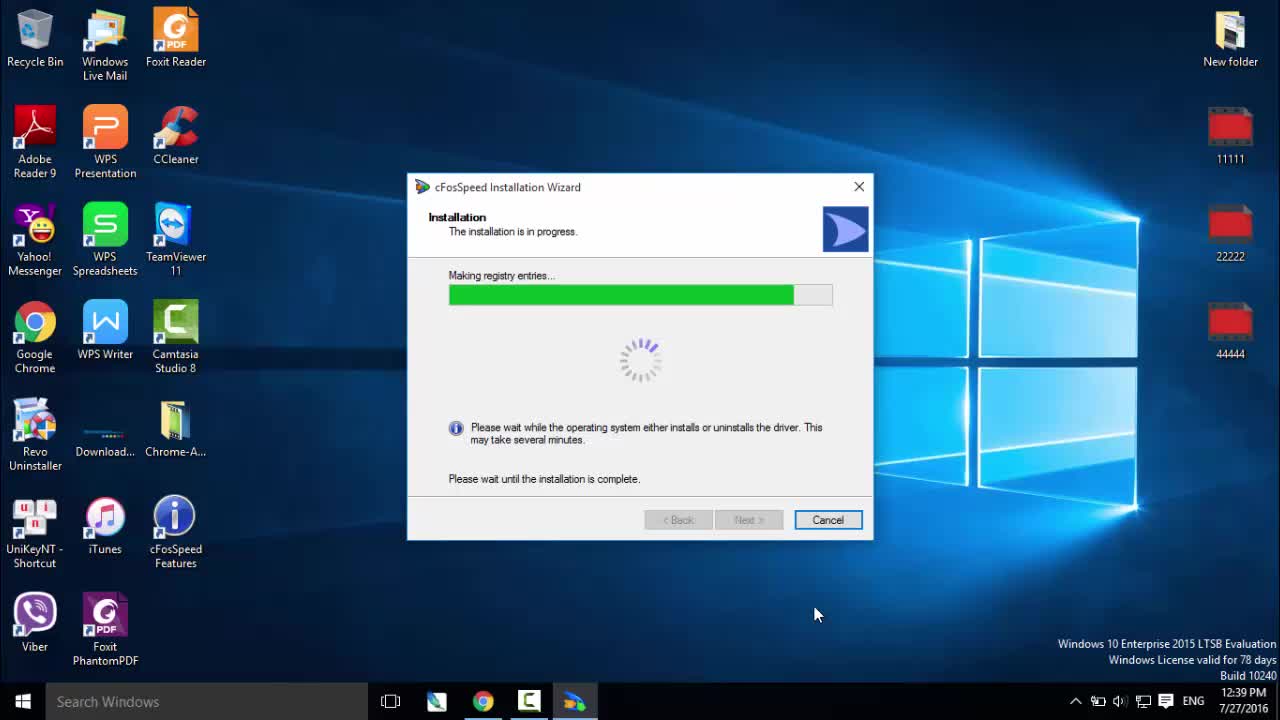Close the cFosSpeed Installation Wizard window
The width and height of the screenshot is (1280, 720).
point(859,187)
